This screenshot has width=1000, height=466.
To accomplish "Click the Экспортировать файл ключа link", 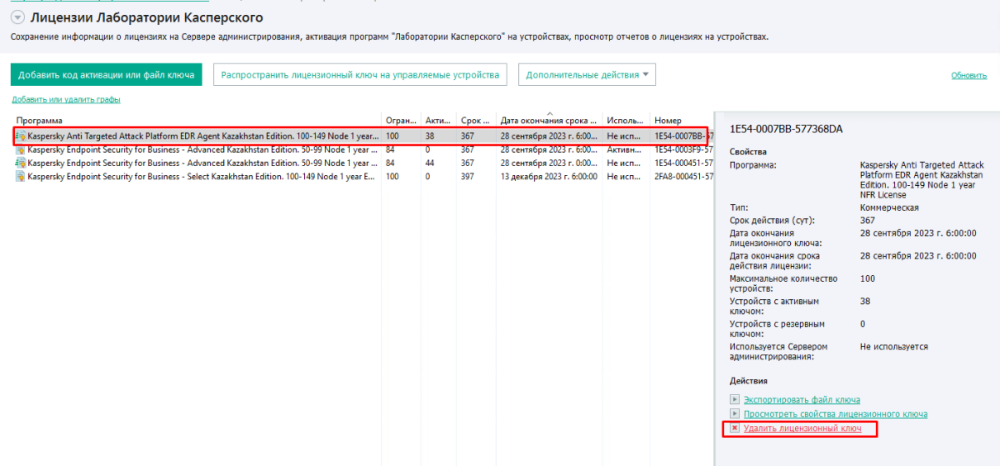I will tap(801, 399).
